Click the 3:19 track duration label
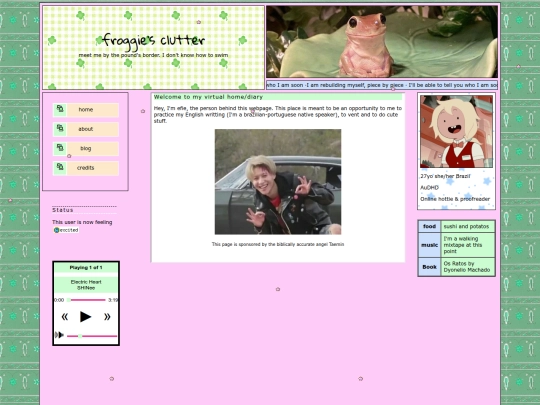This screenshot has width=540, height=405. coord(113,300)
